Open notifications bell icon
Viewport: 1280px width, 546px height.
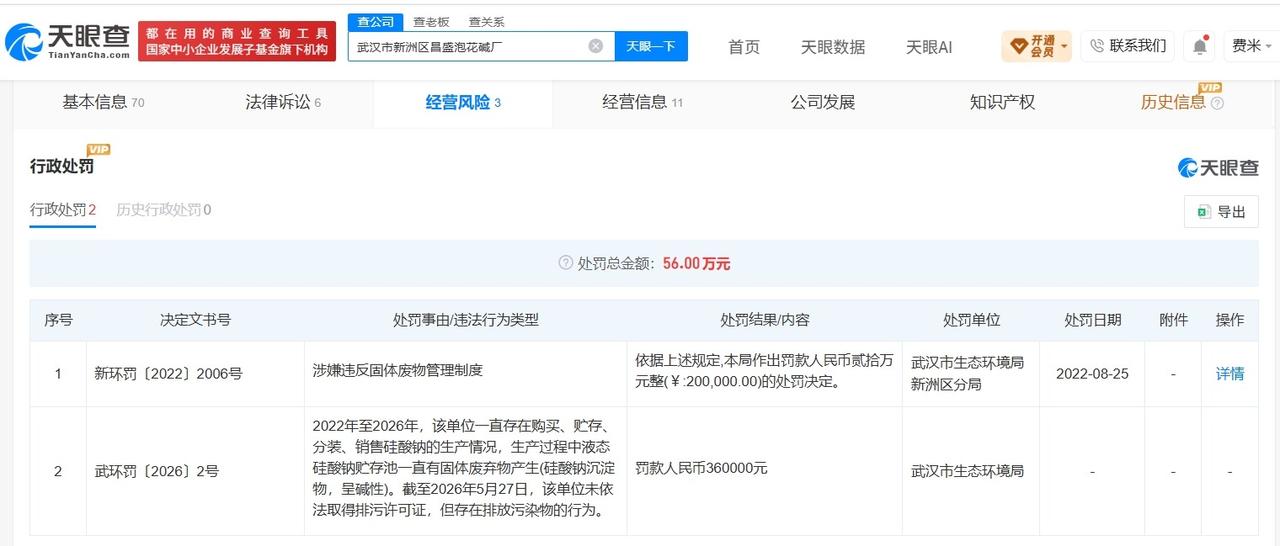1200,46
